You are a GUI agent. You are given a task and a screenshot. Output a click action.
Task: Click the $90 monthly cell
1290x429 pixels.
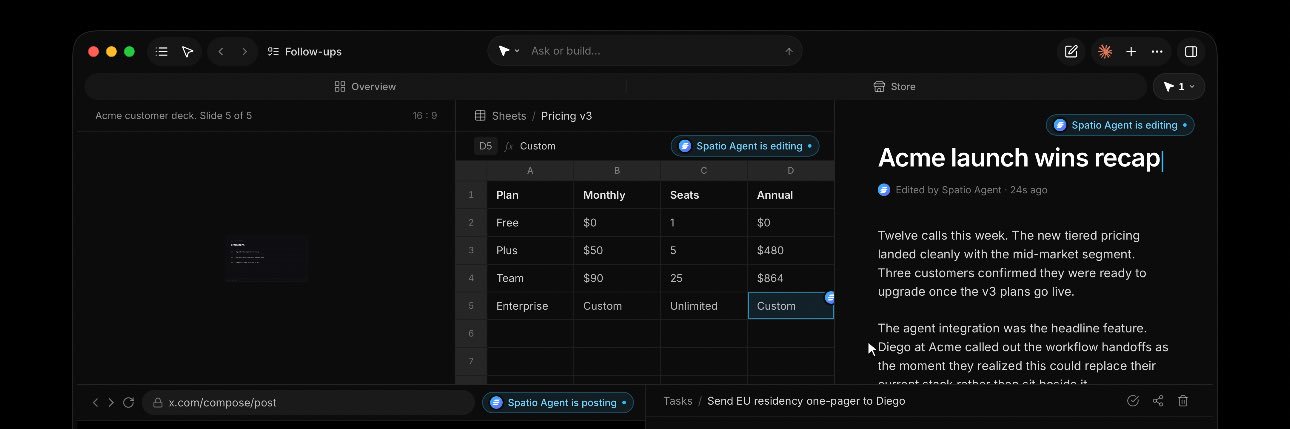pos(617,278)
